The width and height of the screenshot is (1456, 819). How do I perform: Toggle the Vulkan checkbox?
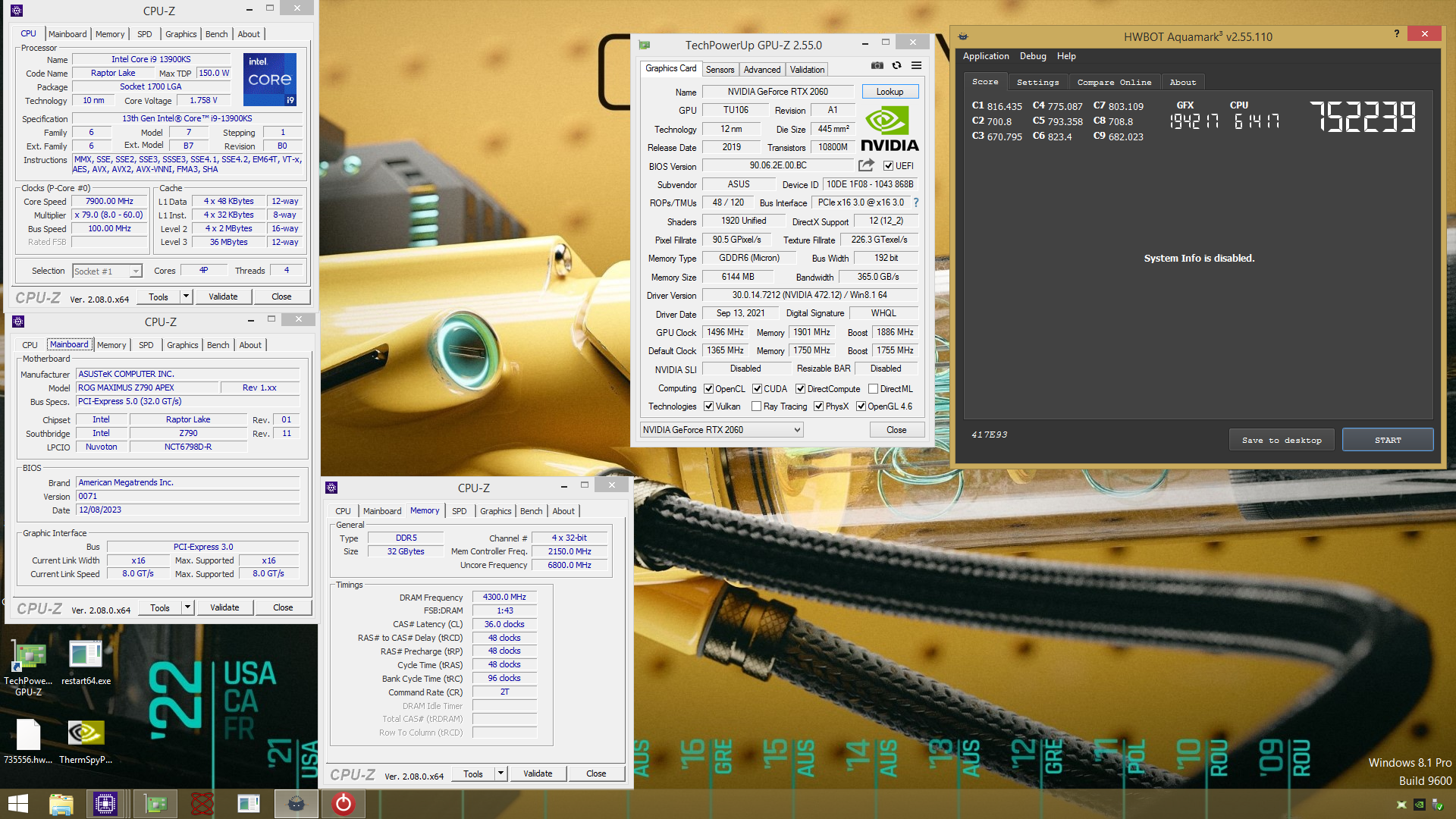708,406
